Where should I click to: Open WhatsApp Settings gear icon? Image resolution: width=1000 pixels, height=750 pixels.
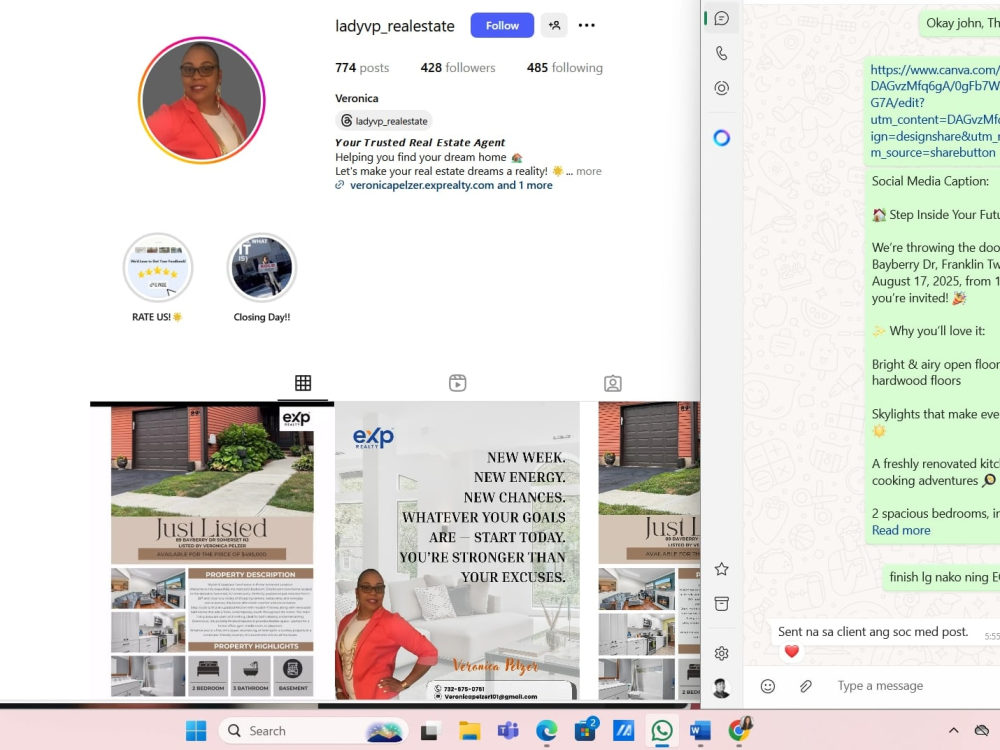coord(721,653)
